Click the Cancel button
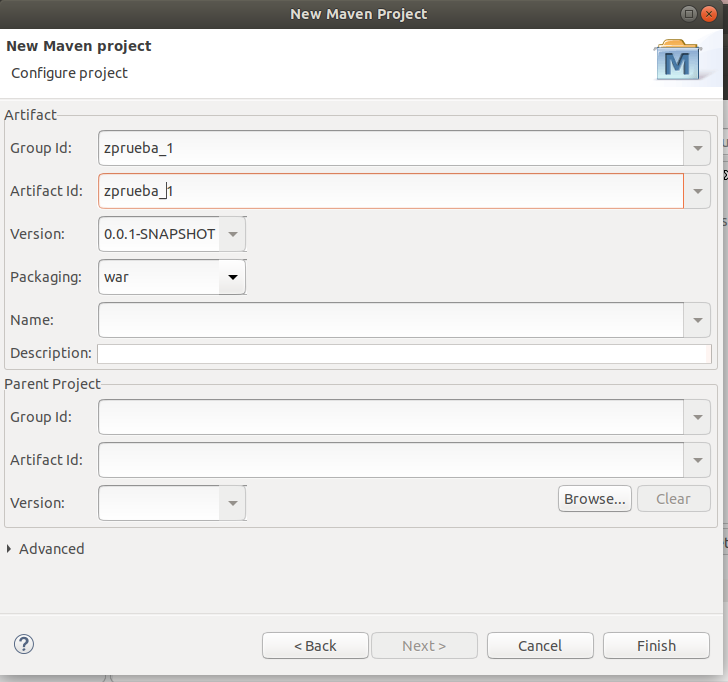Screen dimensions: 728x682 (x=540, y=646)
